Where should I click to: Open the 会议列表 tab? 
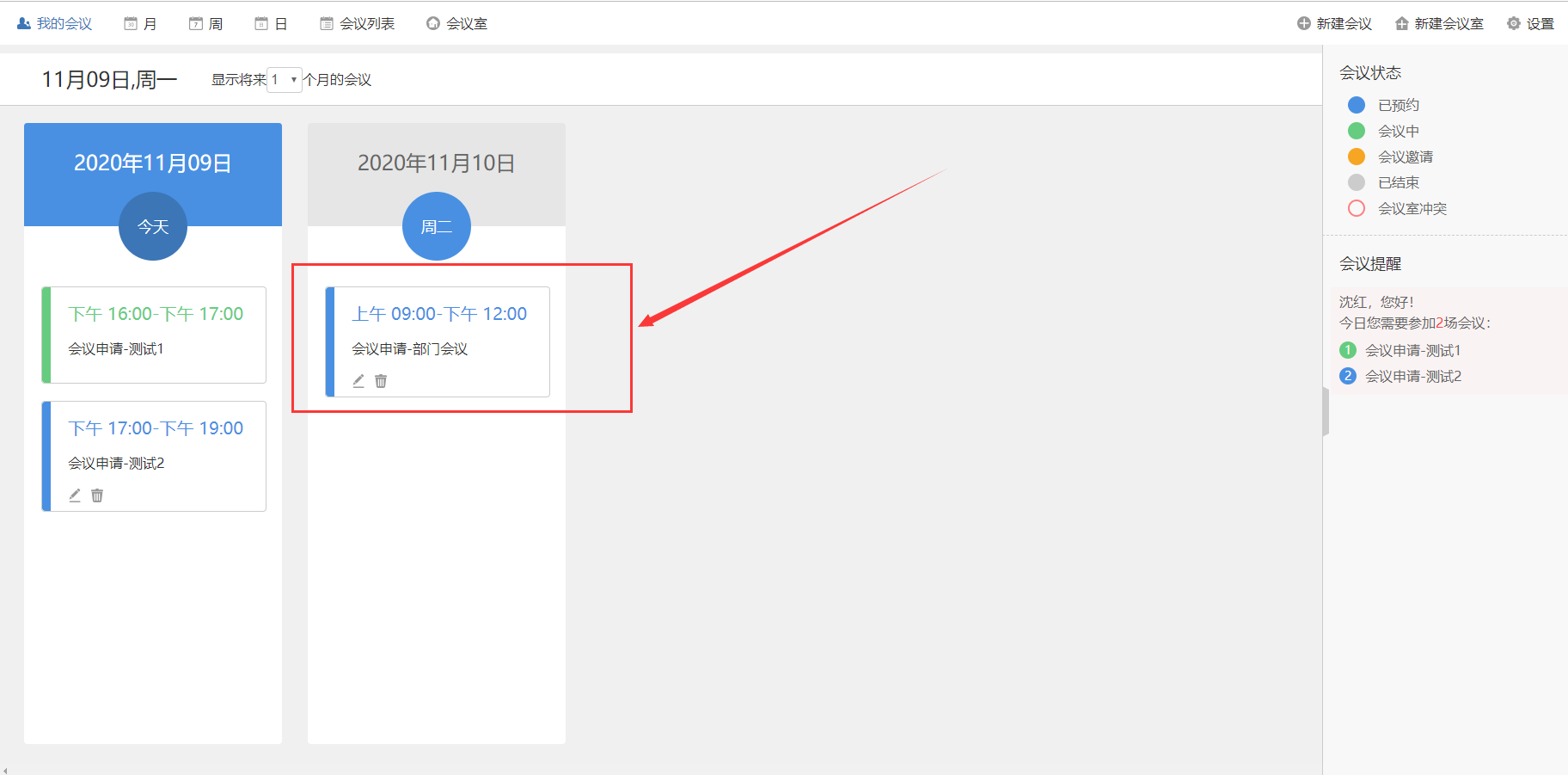pos(358,23)
